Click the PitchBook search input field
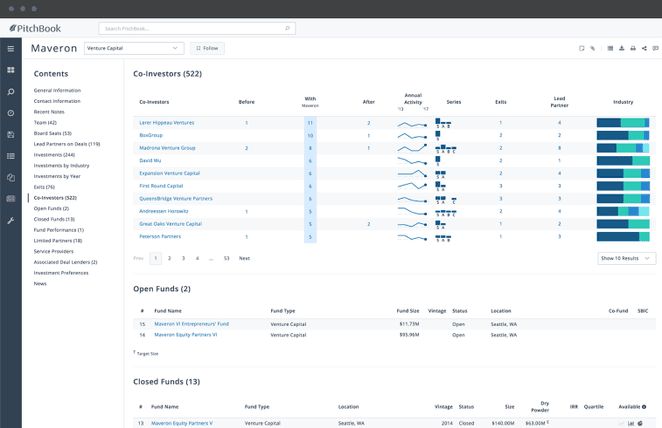Viewport: 662px width, 428px height. 196,29
